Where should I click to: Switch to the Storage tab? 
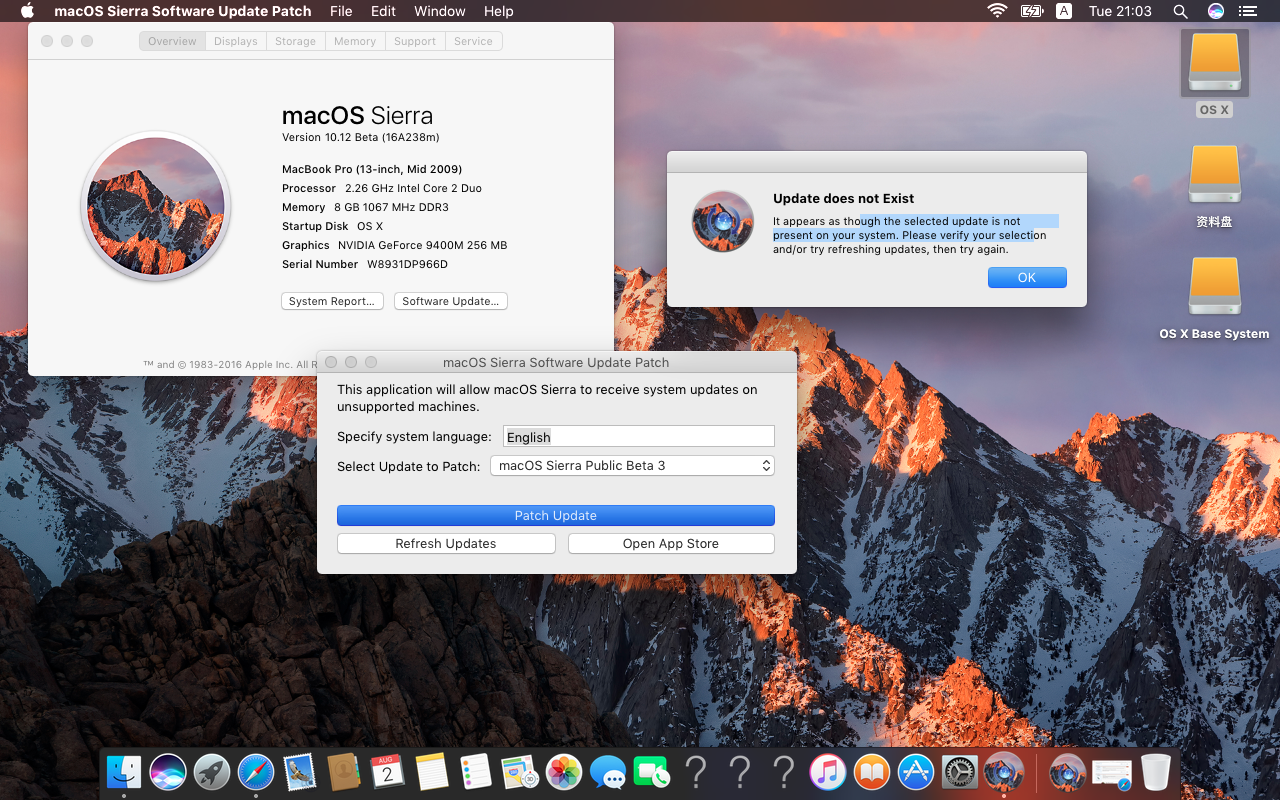point(296,41)
